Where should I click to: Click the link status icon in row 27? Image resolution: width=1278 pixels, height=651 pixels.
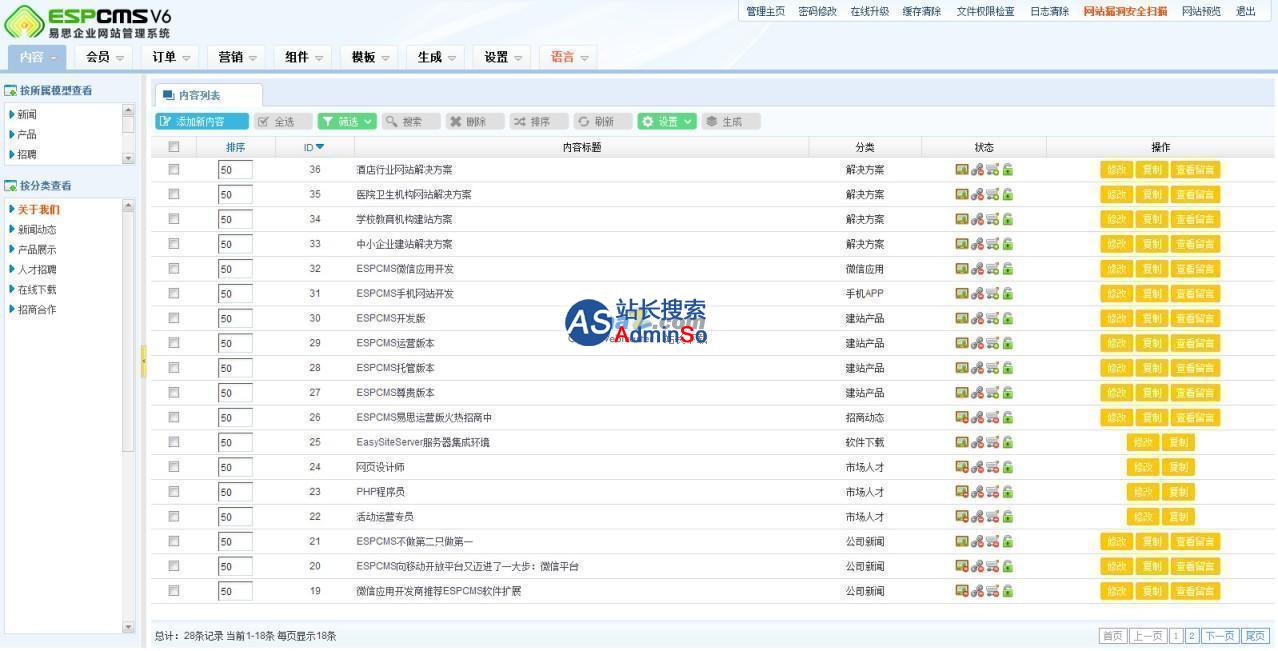[x=977, y=393]
